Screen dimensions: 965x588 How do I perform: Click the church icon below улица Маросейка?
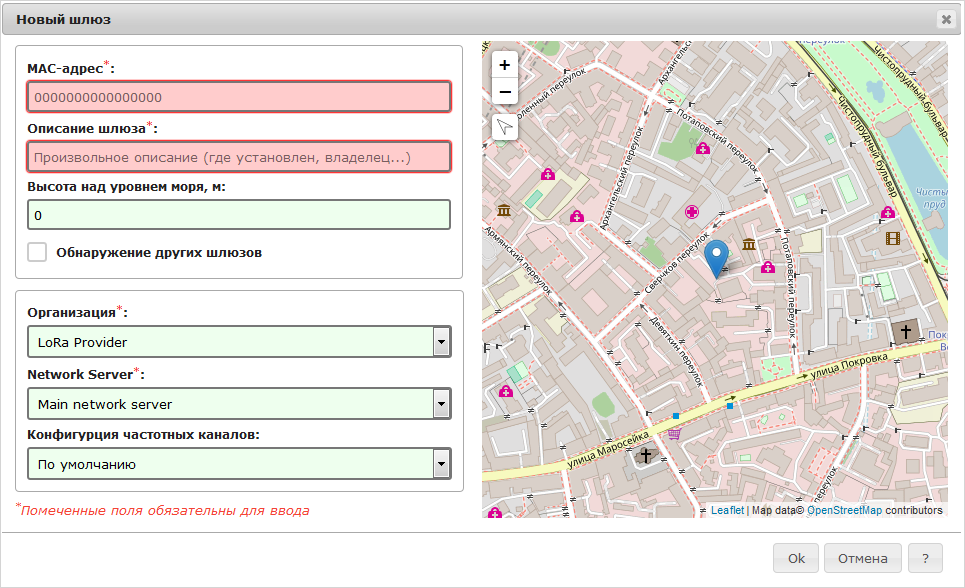[646, 456]
